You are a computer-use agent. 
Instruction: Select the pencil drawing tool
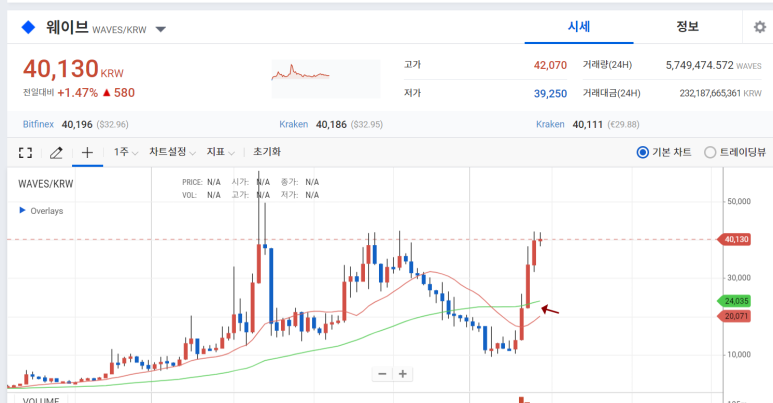(x=56, y=152)
